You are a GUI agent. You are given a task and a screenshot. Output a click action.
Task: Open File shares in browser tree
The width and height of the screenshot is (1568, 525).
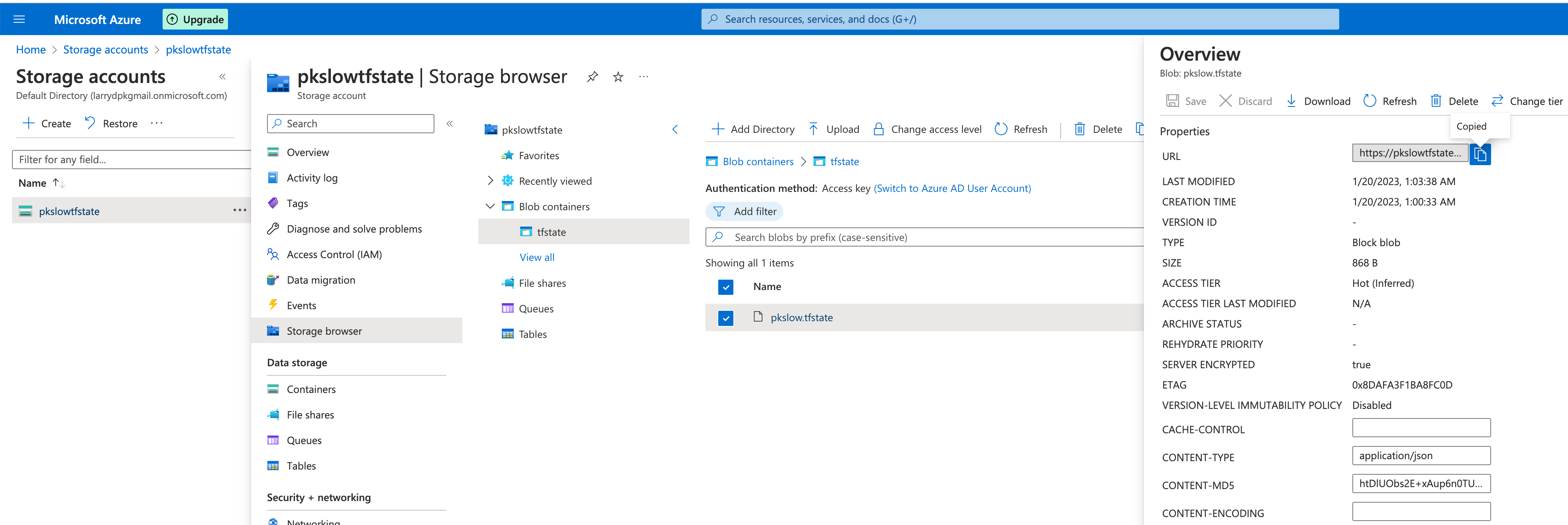[542, 283]
